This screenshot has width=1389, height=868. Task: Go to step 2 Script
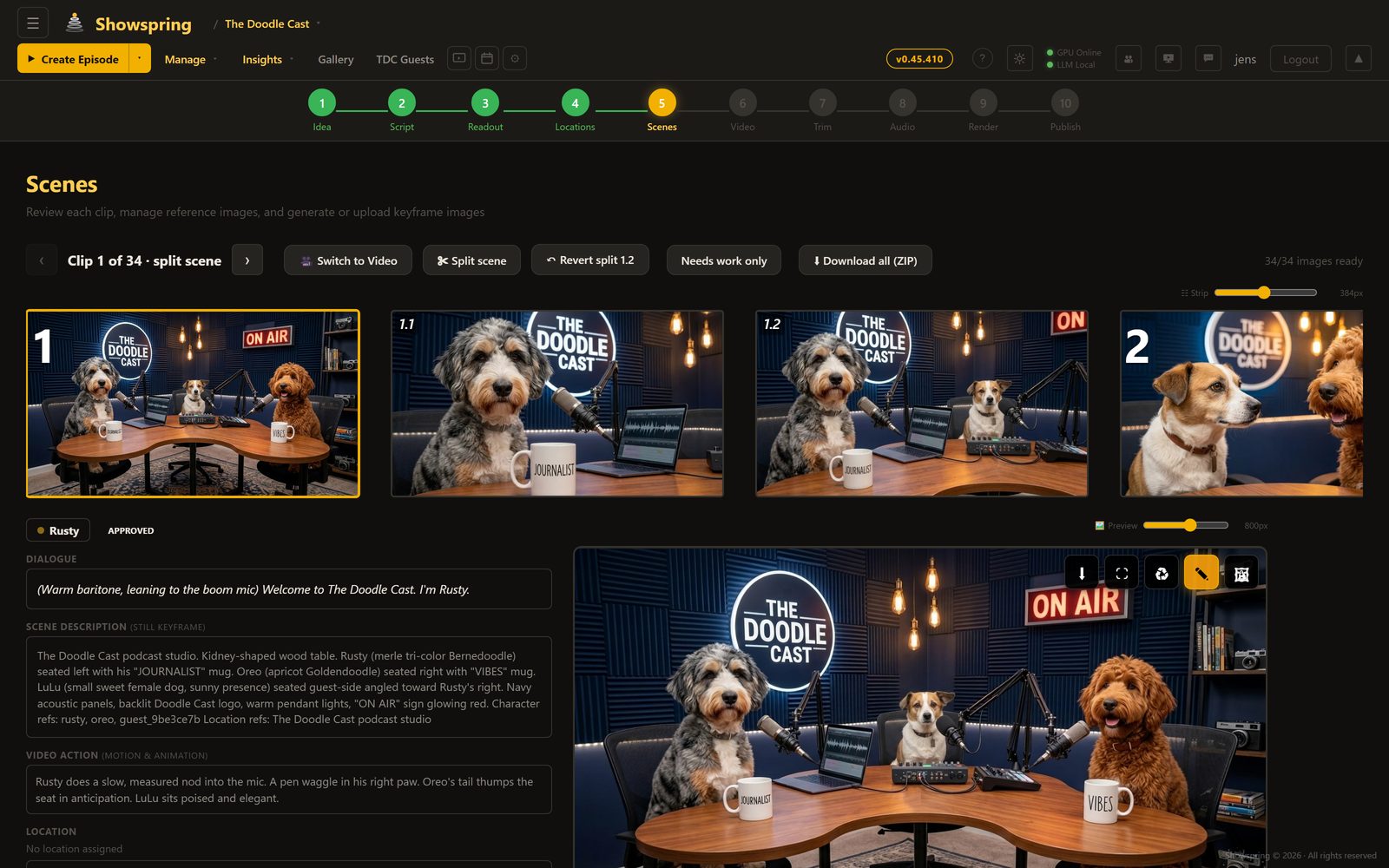point(402,103)
